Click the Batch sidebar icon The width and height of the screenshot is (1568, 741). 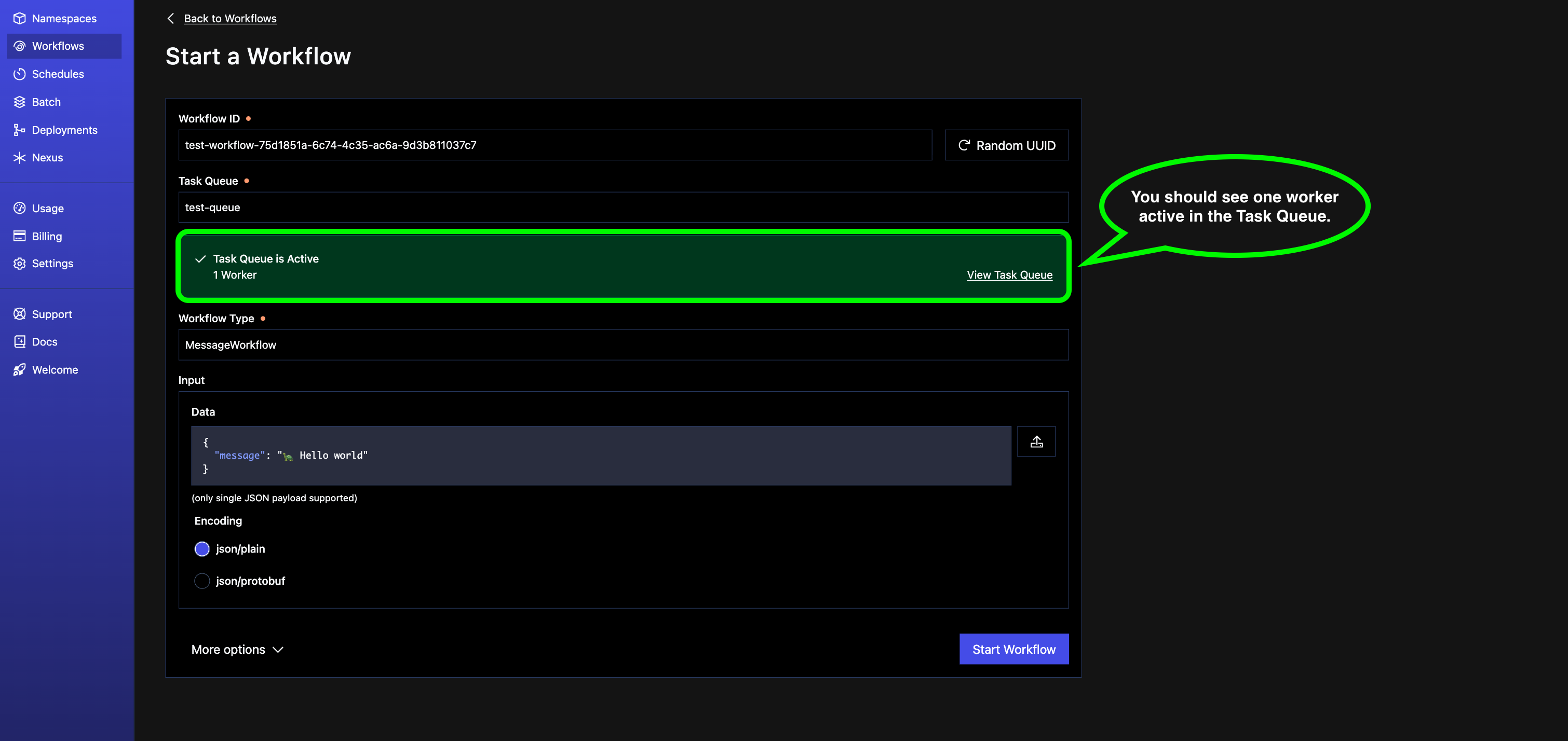tap(20, 102)
